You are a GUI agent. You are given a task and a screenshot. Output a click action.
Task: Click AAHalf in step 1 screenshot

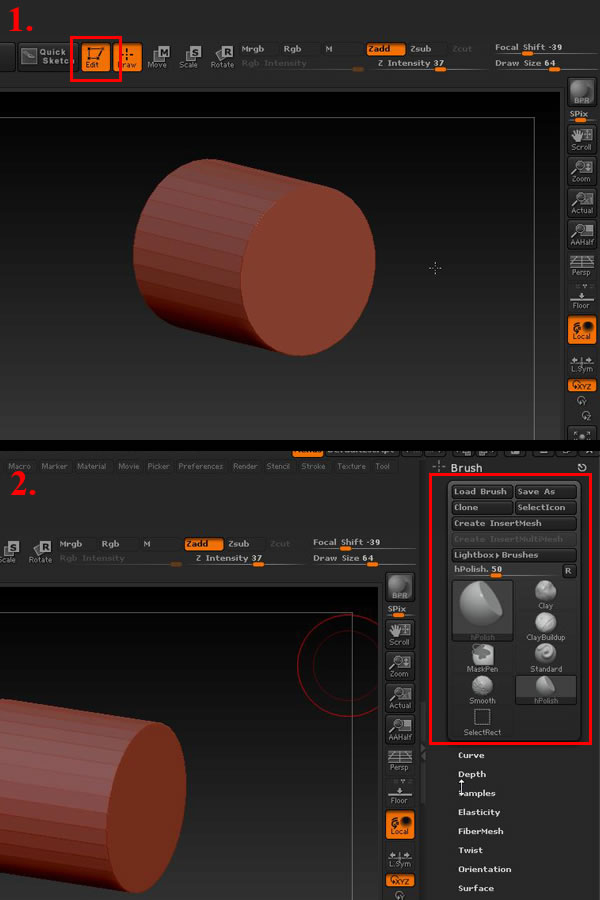click(x=581, y=234)
